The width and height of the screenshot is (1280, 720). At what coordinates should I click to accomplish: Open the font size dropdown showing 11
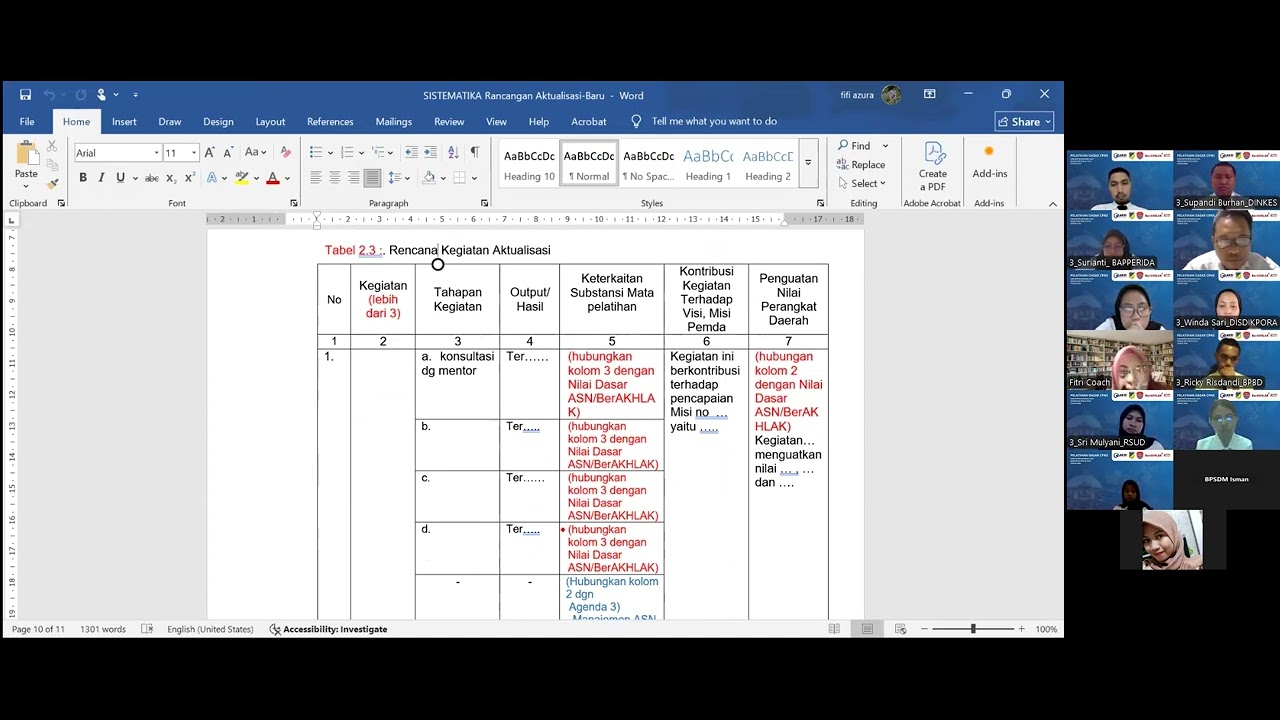click(194, 153)
